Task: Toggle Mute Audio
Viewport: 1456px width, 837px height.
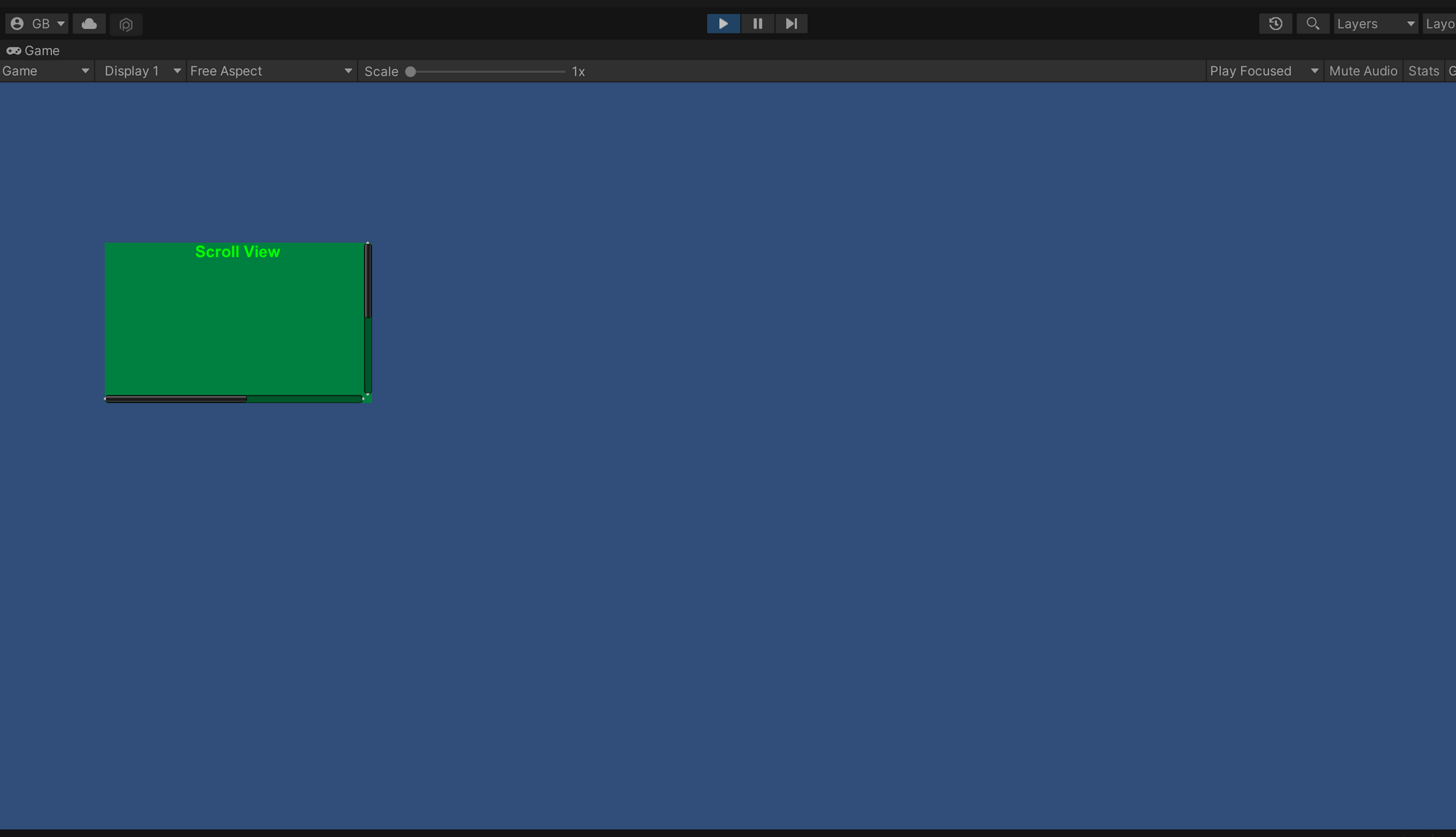Action: pyautogui.click(x=1364, y=71)
